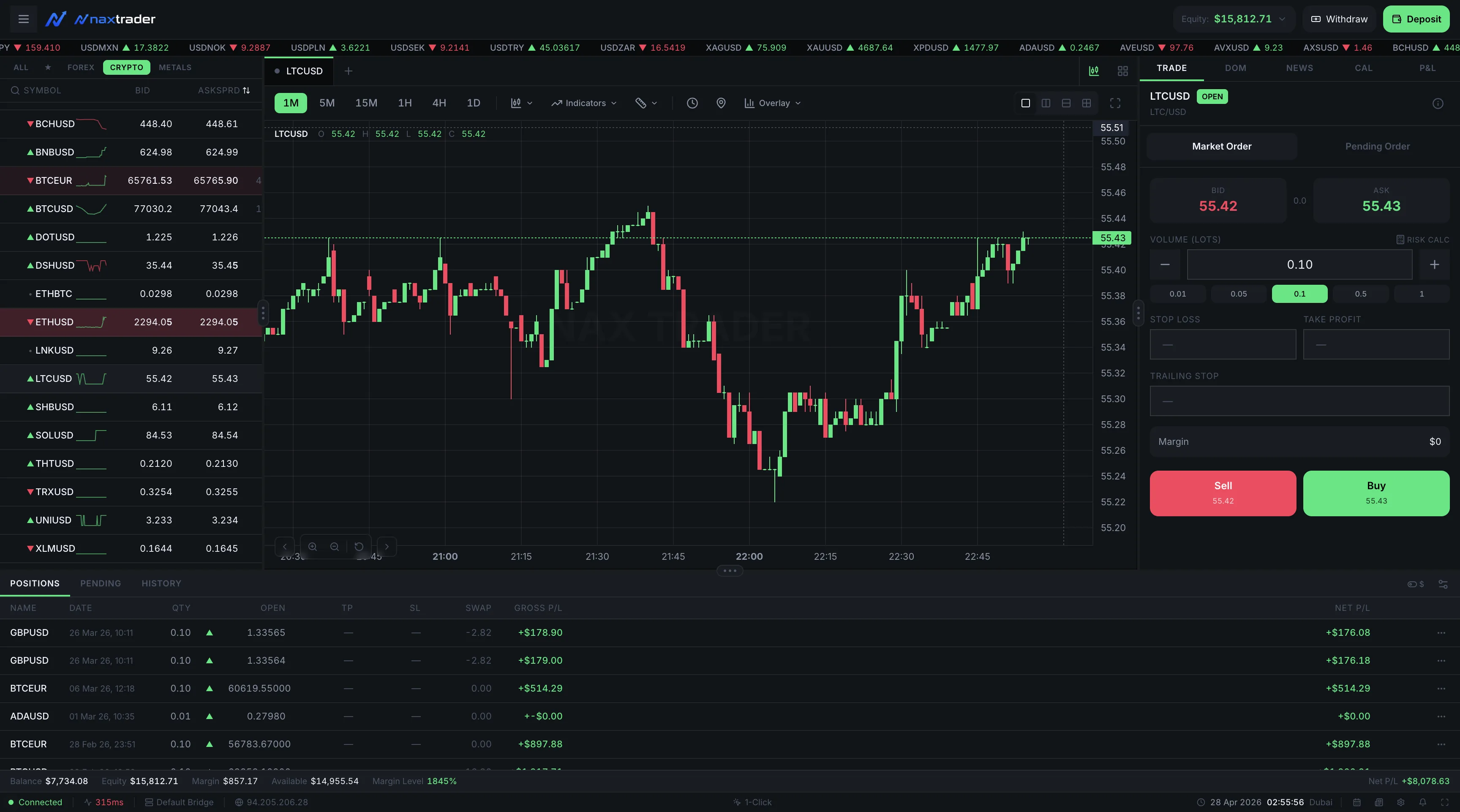
Task: Open the Overlay dropdown menu
Action: (x=773, y=103)
